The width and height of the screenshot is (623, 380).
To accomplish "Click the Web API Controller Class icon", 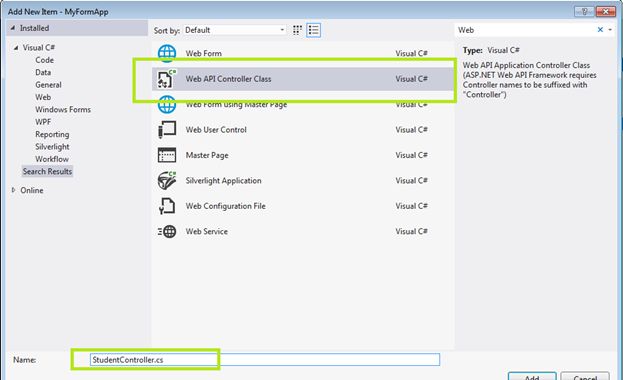I will click(x=167, y=79).
